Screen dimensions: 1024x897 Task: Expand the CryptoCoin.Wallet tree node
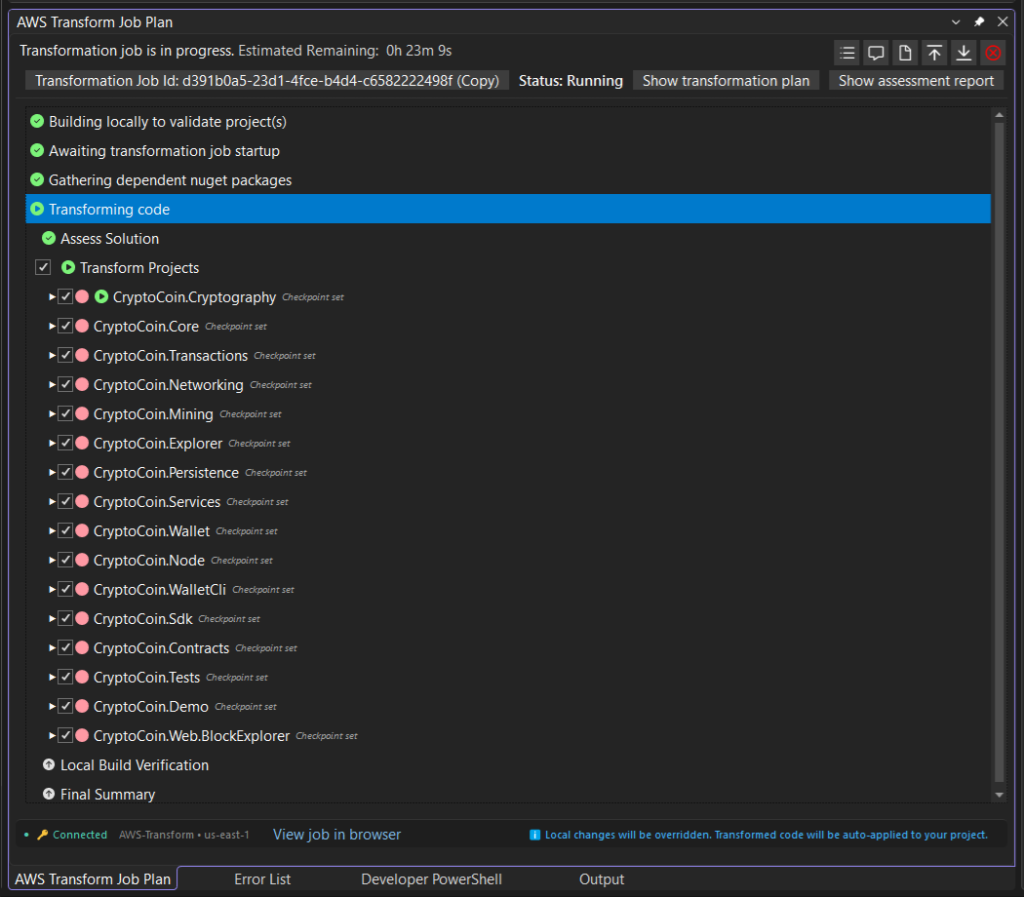(x=52, y=531)
